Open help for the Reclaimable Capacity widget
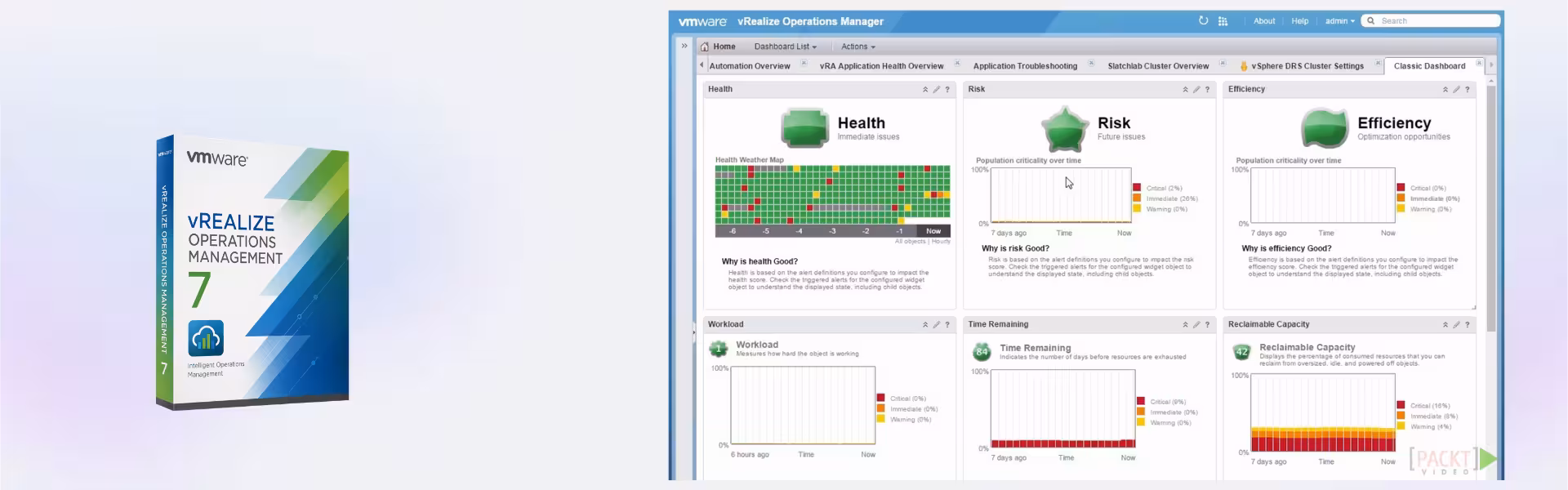This screenshot has height=490, width=1568. pos(1467,325)
